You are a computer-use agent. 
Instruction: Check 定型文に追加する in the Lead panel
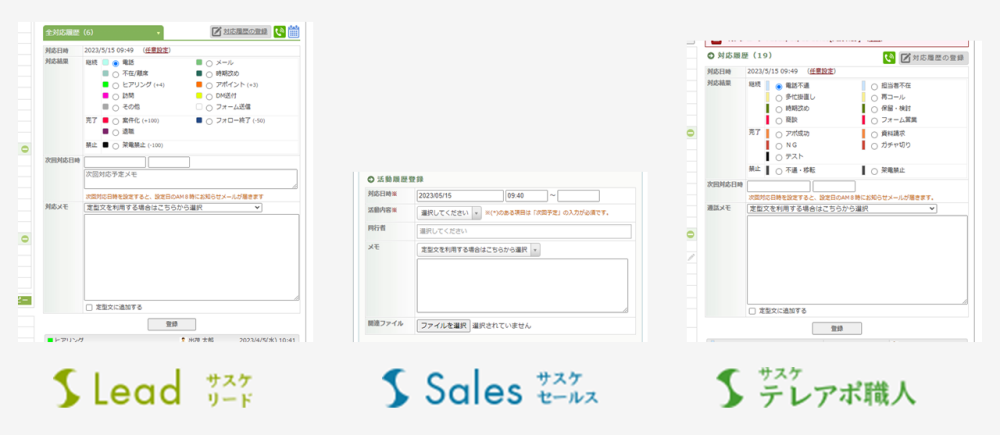[90, 307]
